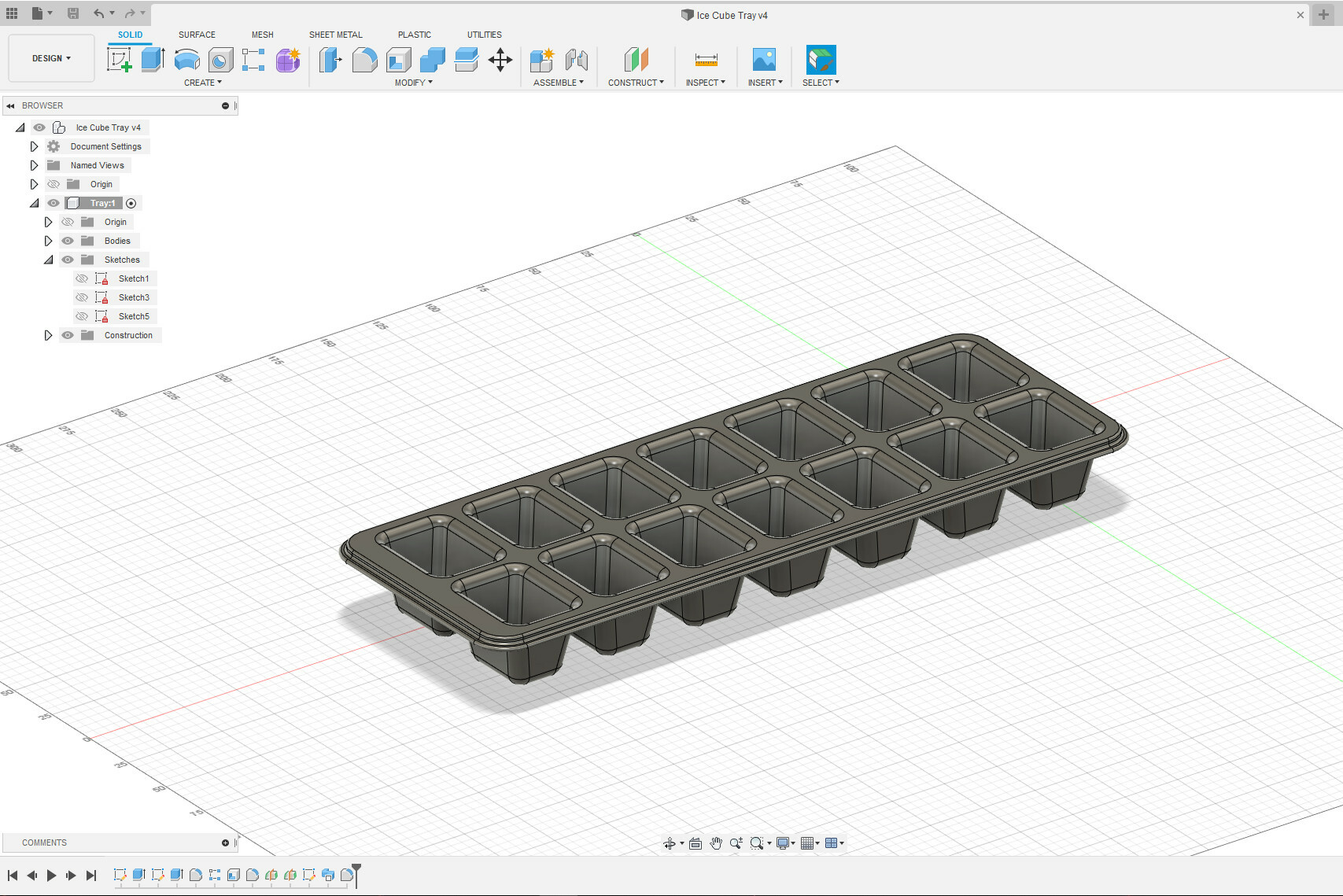Image resolution: width=1343 pixels, height=896 pixels.
Task: Select the Extrude tool
Action: [153, 60]
